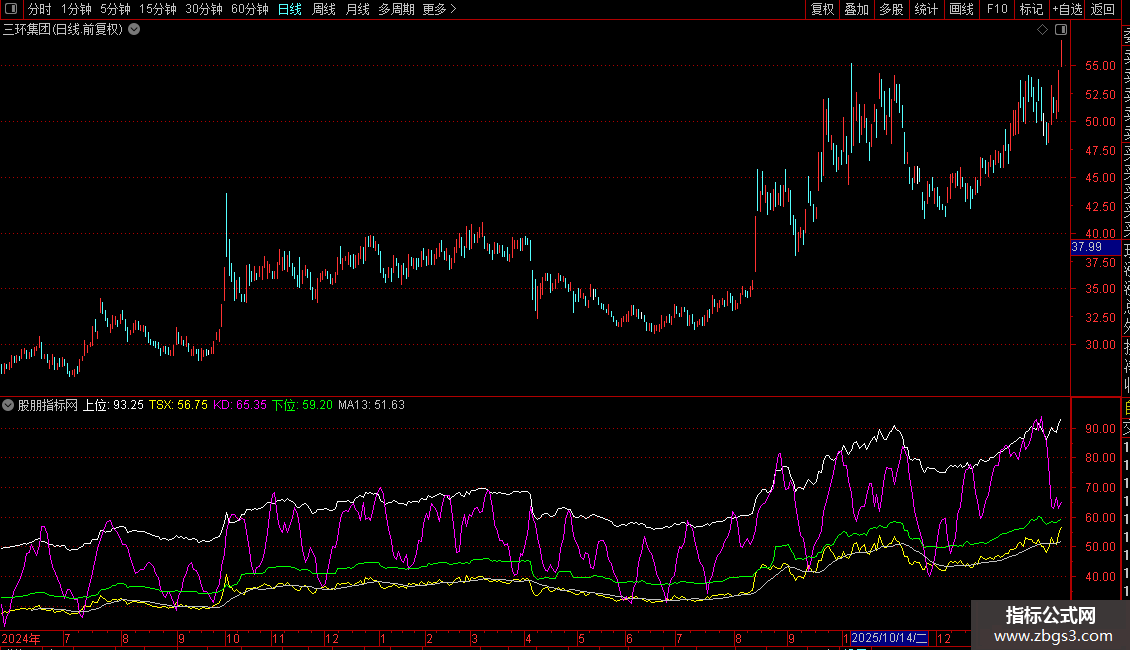The width and height of the screenshot is (1130, 650).
Task: Open F10 company information
Action: pos(997,9)
